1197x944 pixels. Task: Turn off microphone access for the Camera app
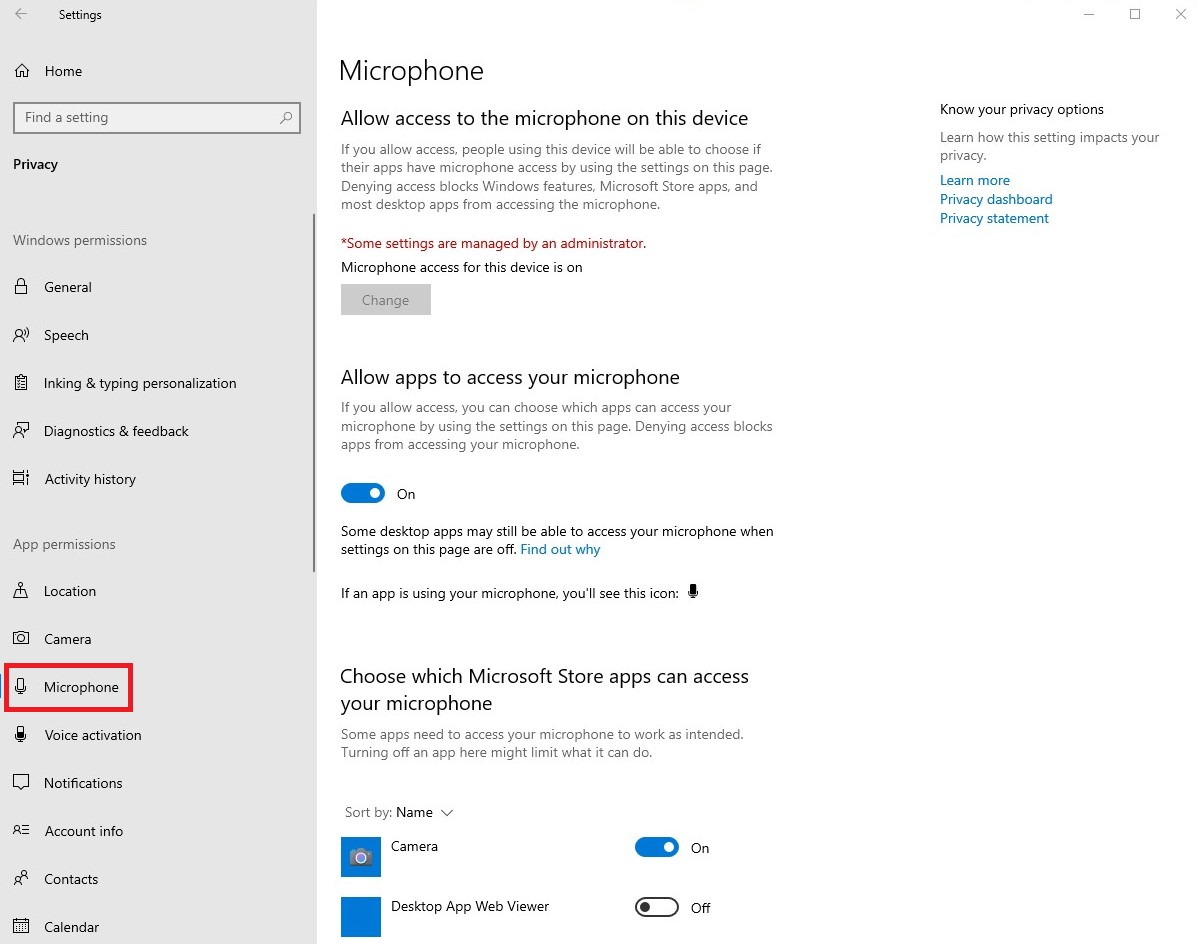(x=657, y=847)
